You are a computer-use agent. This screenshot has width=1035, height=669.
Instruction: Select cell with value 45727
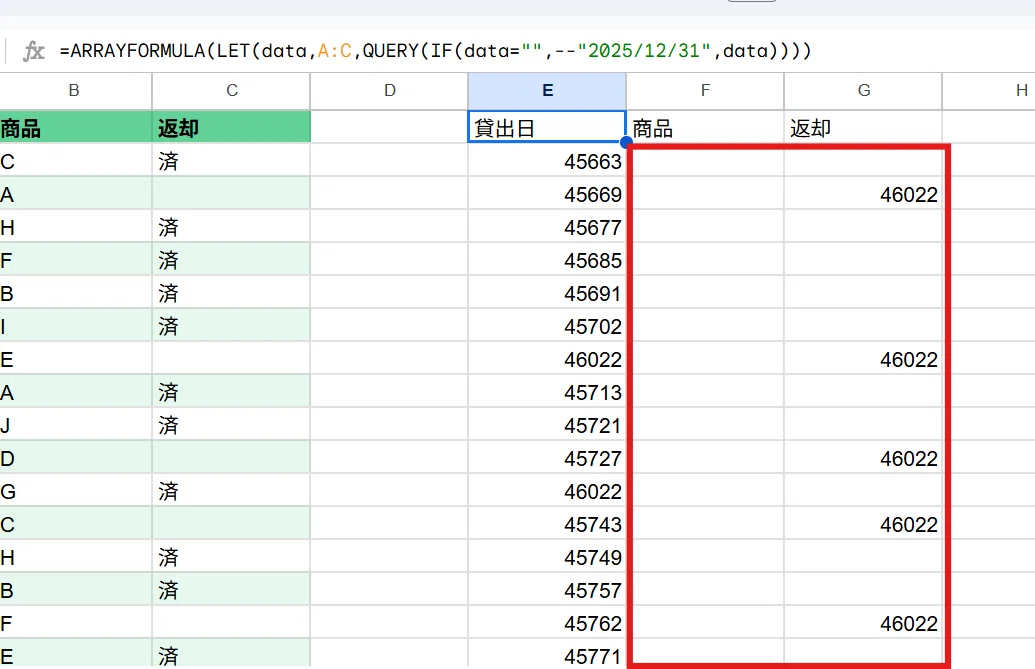pos(547,458)
